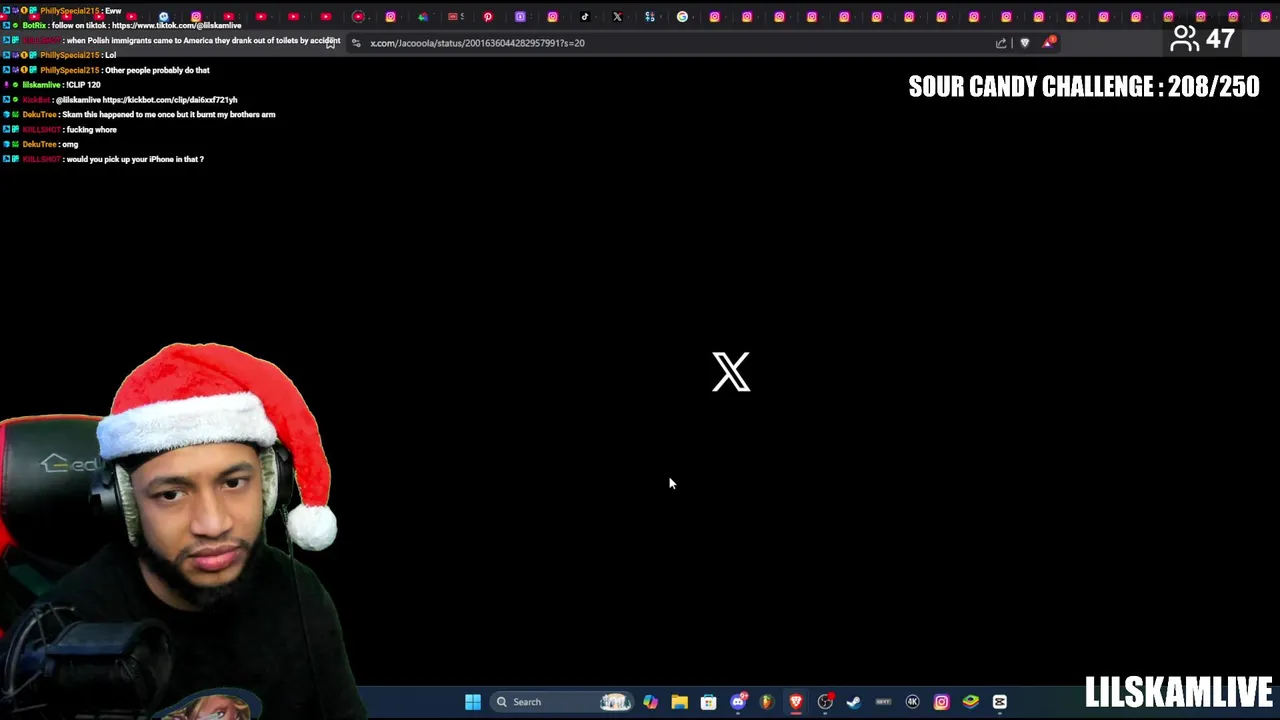The width and height of the screenshot is (1280, 720).
Task: Open the kickbot.com clip link in chat
Action: (170, 100)
